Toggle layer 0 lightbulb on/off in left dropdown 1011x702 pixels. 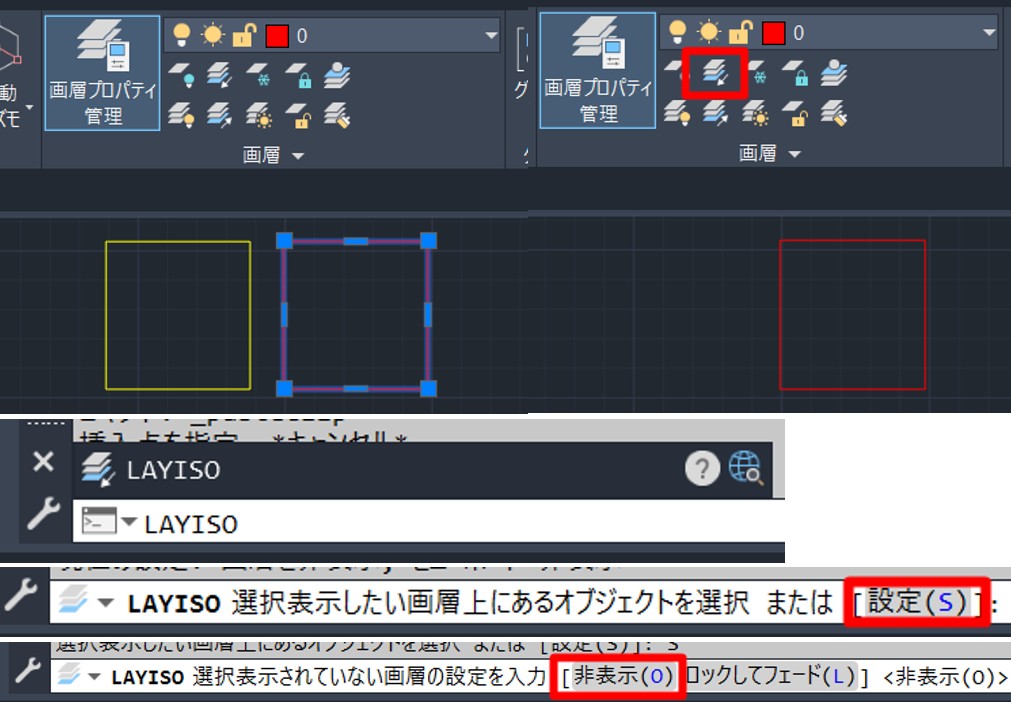(x=181, y=35)
